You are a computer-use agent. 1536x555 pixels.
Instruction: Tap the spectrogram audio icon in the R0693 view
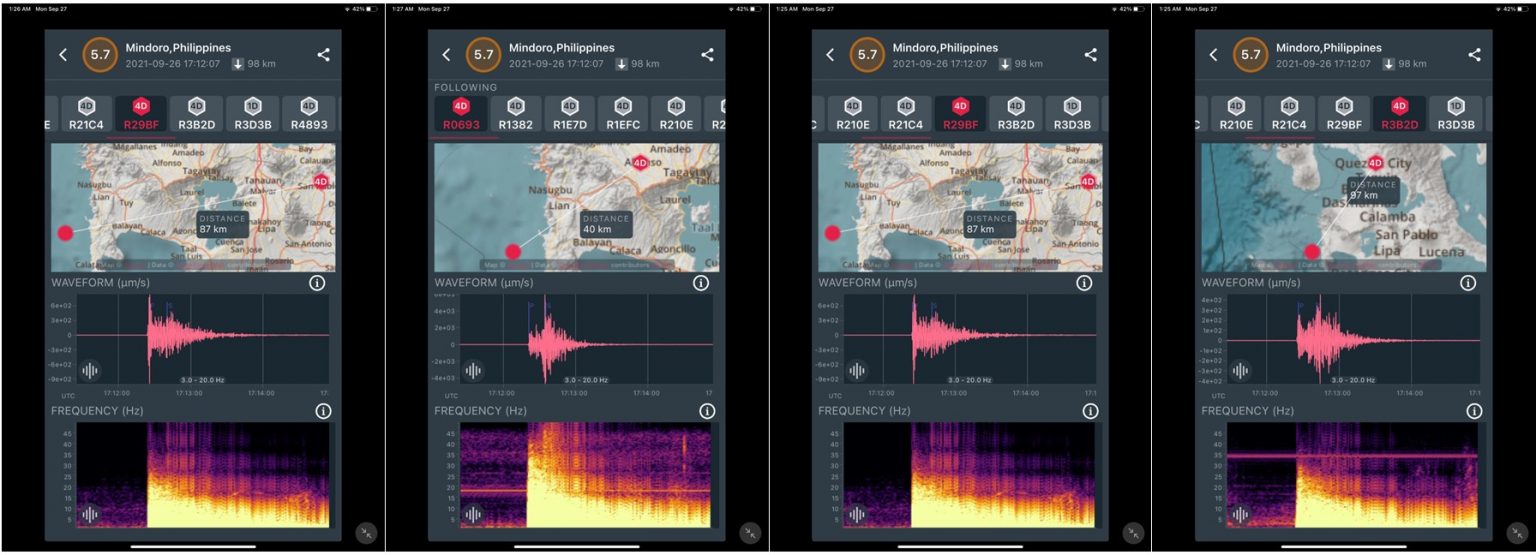click(x=473, y=515)
